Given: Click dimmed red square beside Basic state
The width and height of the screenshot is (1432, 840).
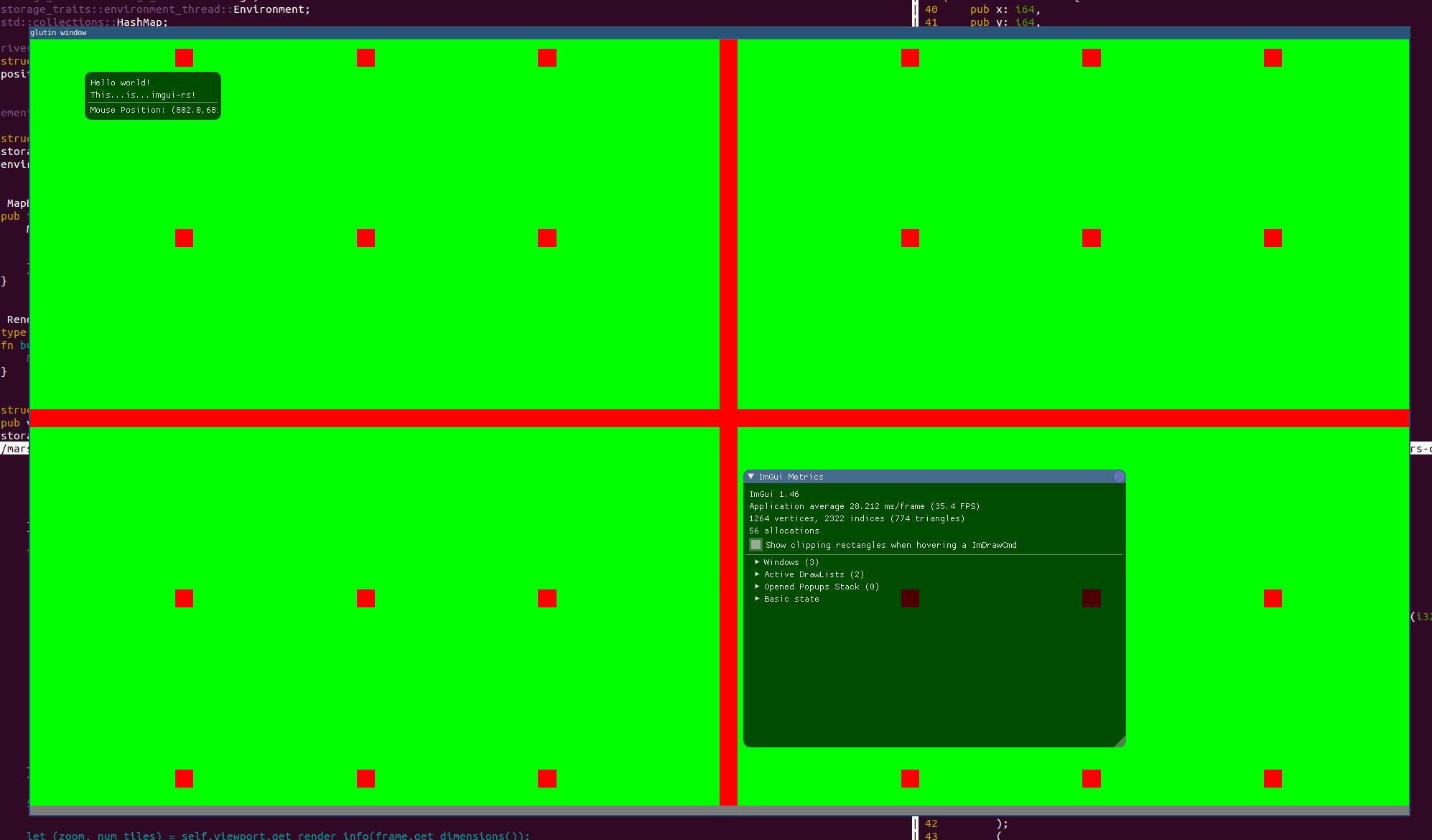Looking at the screenshot, I should pyautogui.click(x=910, y=598).
